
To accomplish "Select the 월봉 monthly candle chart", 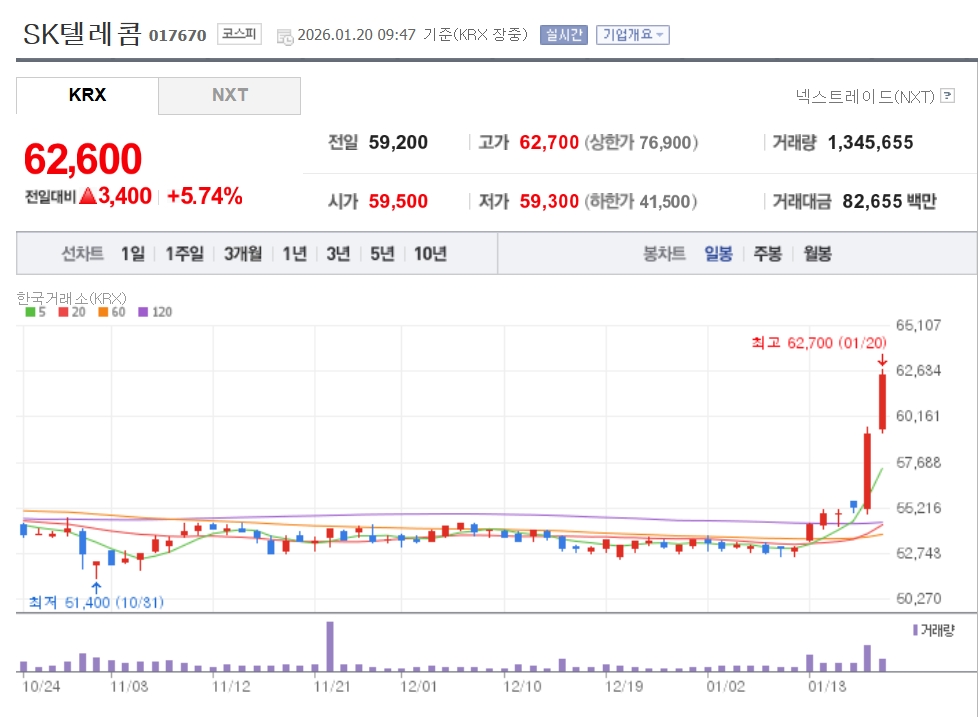I will (x=817, y=254).
